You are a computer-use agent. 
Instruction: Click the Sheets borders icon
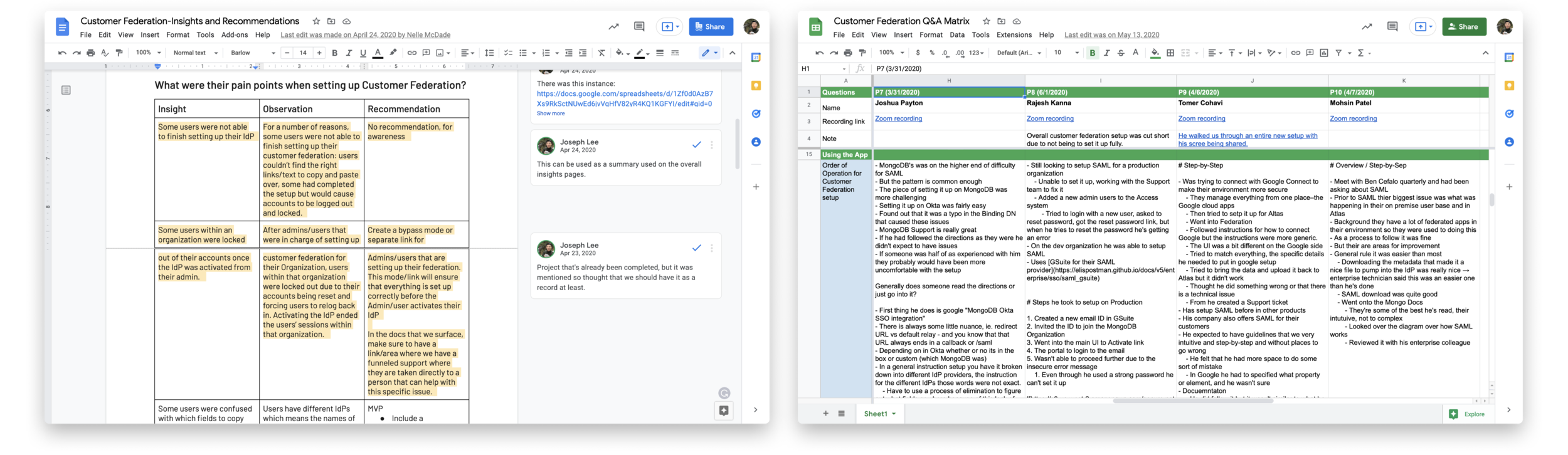pos(1170,53)
